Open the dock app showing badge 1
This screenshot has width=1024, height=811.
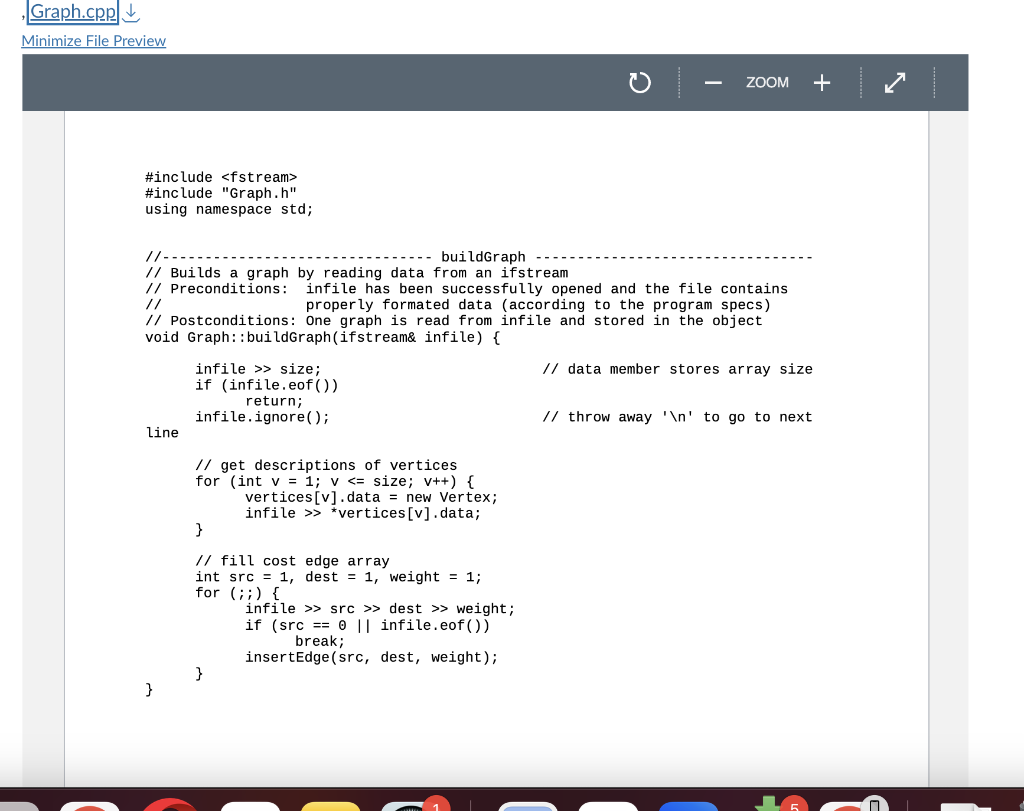[x=415, y=806]
